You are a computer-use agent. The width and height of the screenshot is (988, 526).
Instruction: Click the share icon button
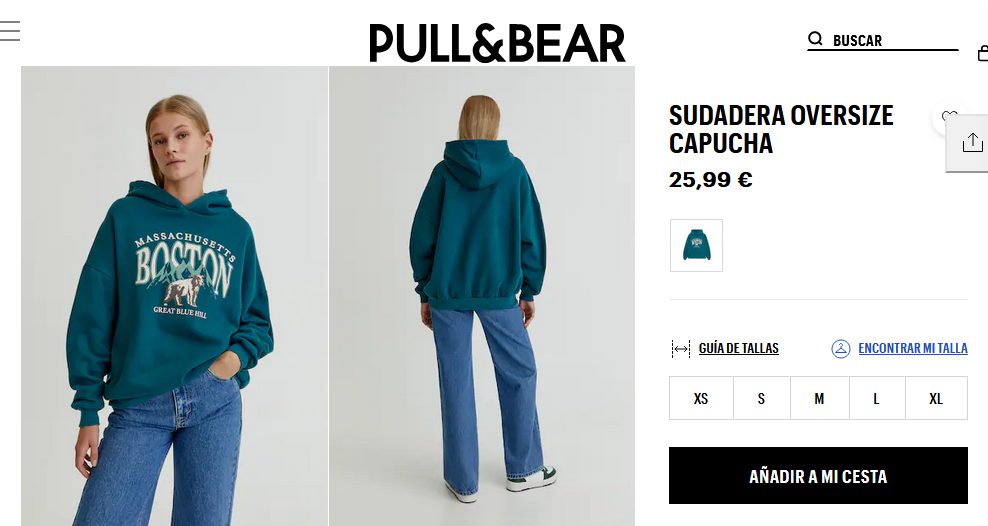tap(972, 142)
